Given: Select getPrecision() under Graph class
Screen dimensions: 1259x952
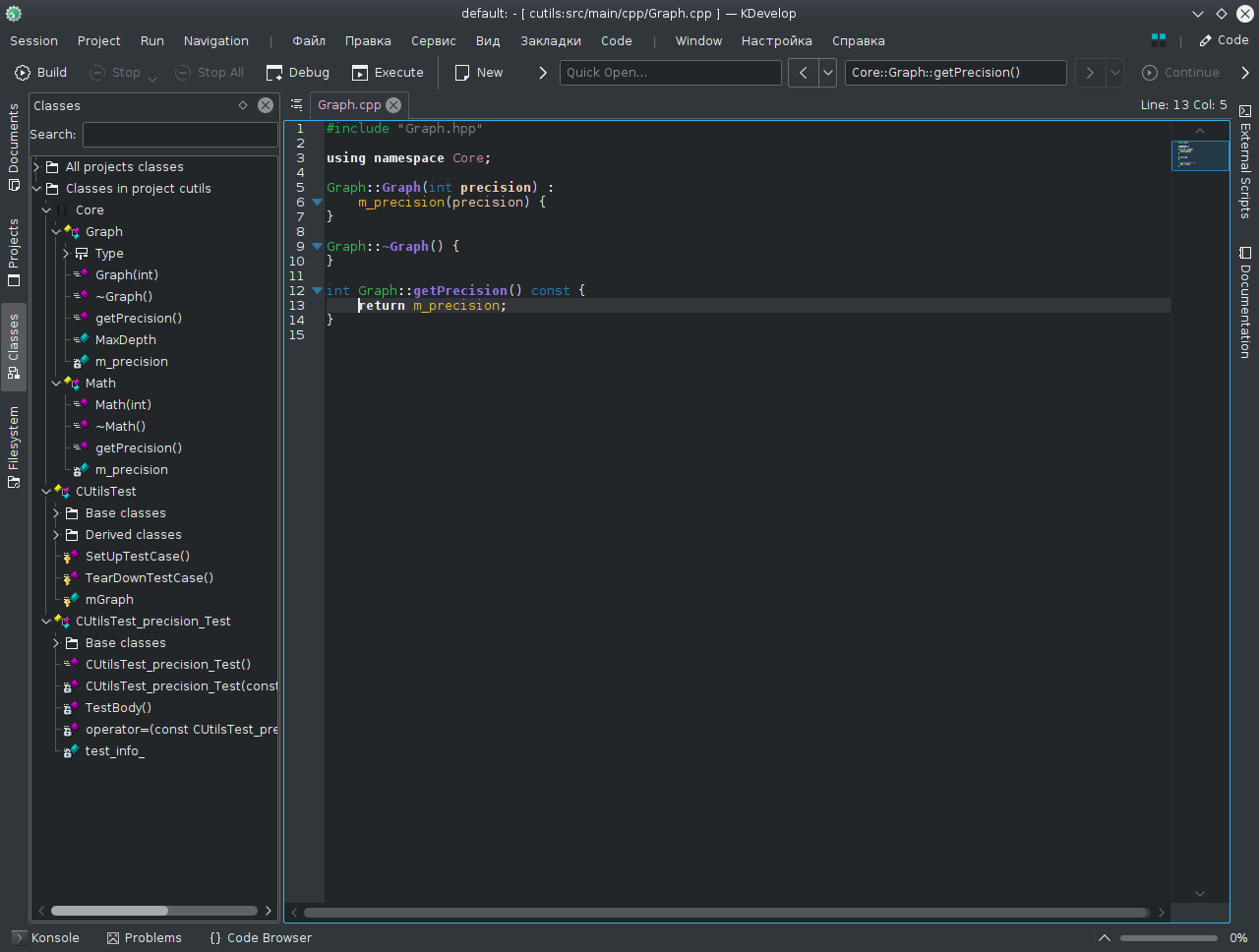Looking at the screenshot, I should click(x=138, y=319).
